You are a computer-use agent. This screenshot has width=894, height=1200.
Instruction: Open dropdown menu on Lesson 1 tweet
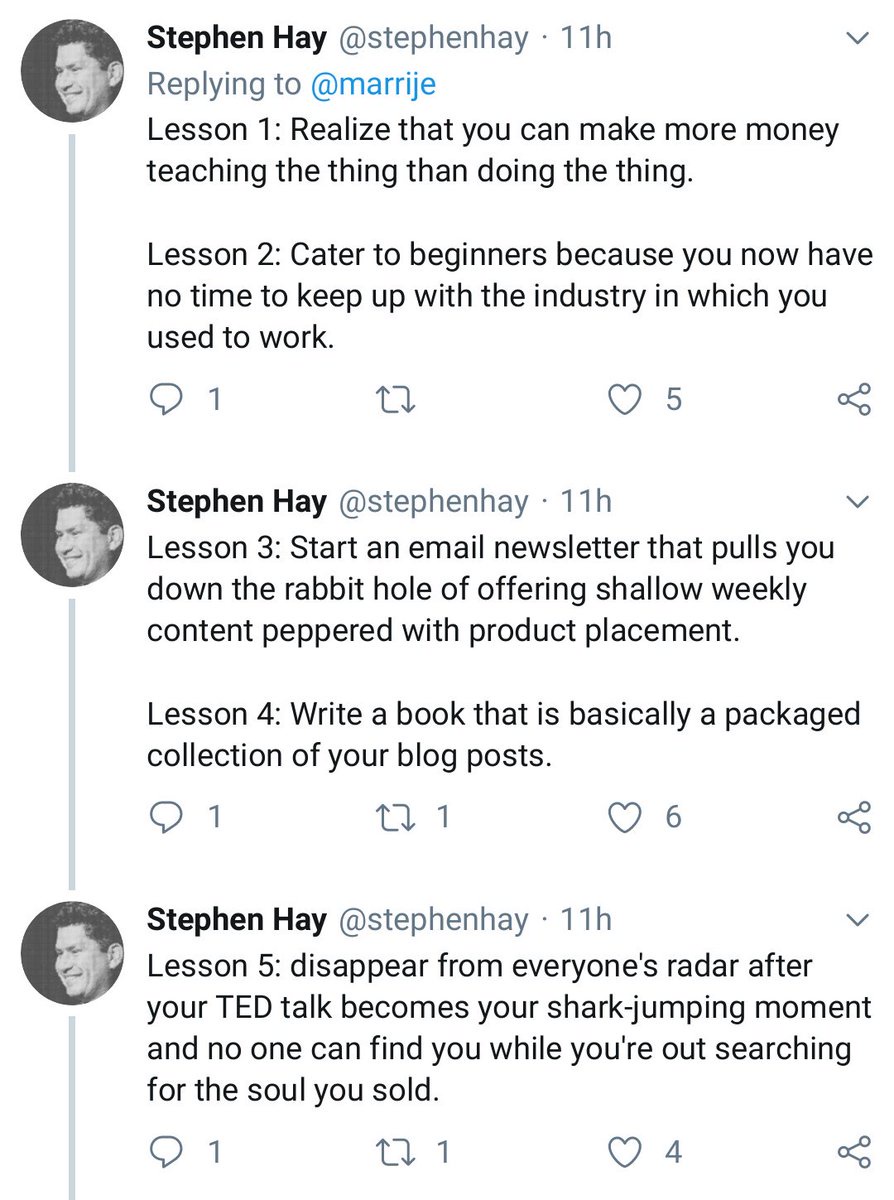[x=857, y=39]
